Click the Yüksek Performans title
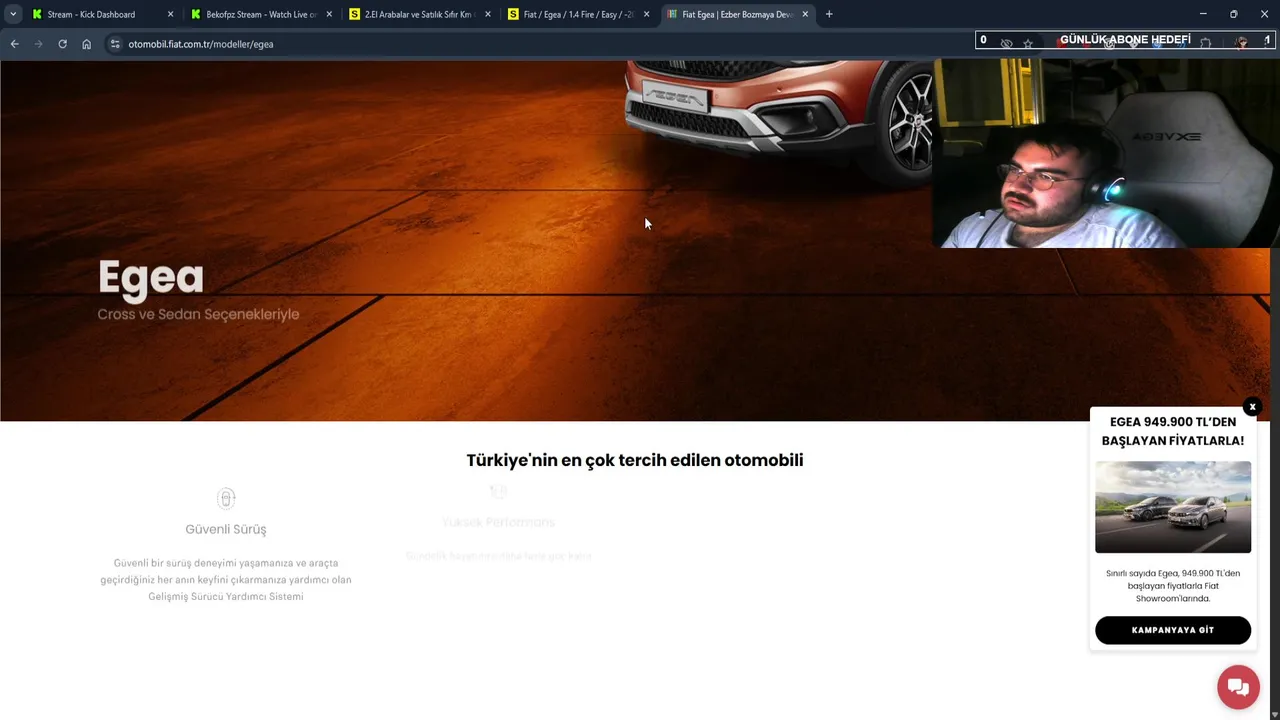This screenshot has width=1280, height=720. click(498, 522)
